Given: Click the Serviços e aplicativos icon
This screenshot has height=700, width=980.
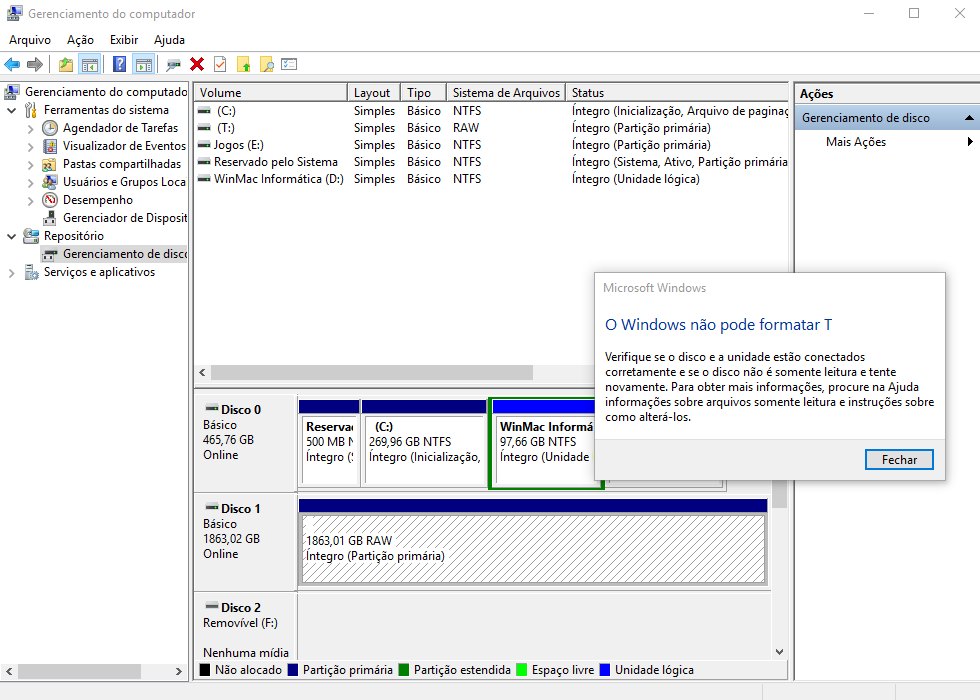Looking at the screenshot, I should coord(31,272).
